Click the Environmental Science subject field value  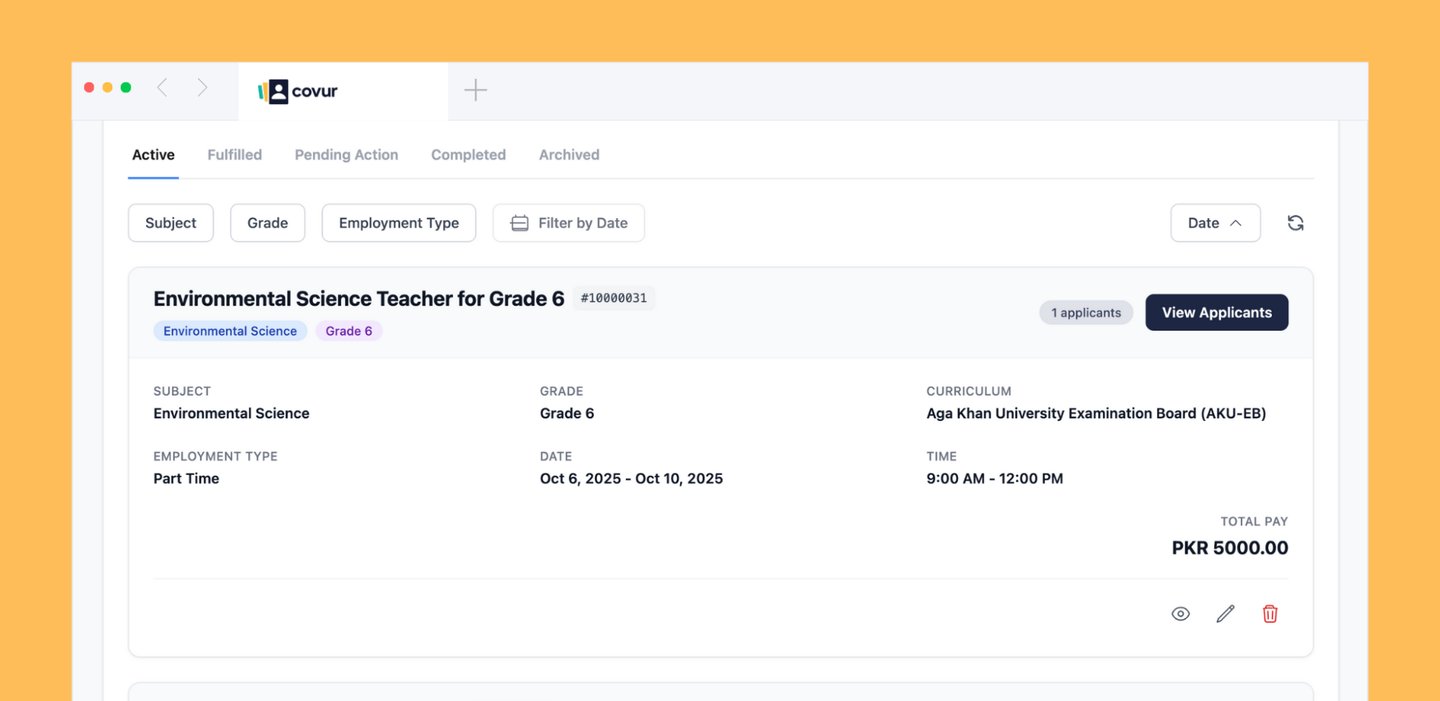coord(231,414)
